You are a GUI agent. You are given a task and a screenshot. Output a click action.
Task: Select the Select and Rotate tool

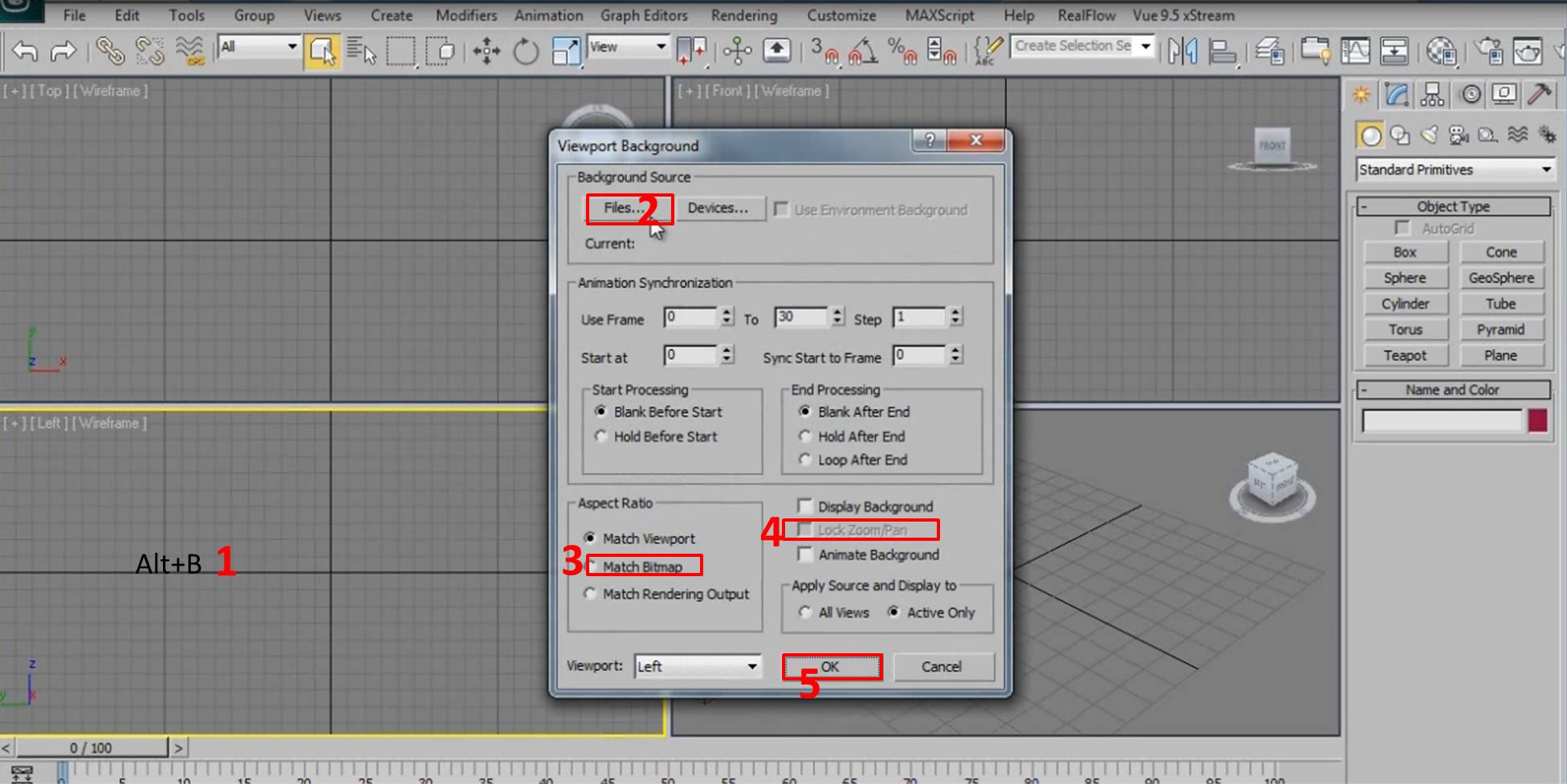[526, 52]
